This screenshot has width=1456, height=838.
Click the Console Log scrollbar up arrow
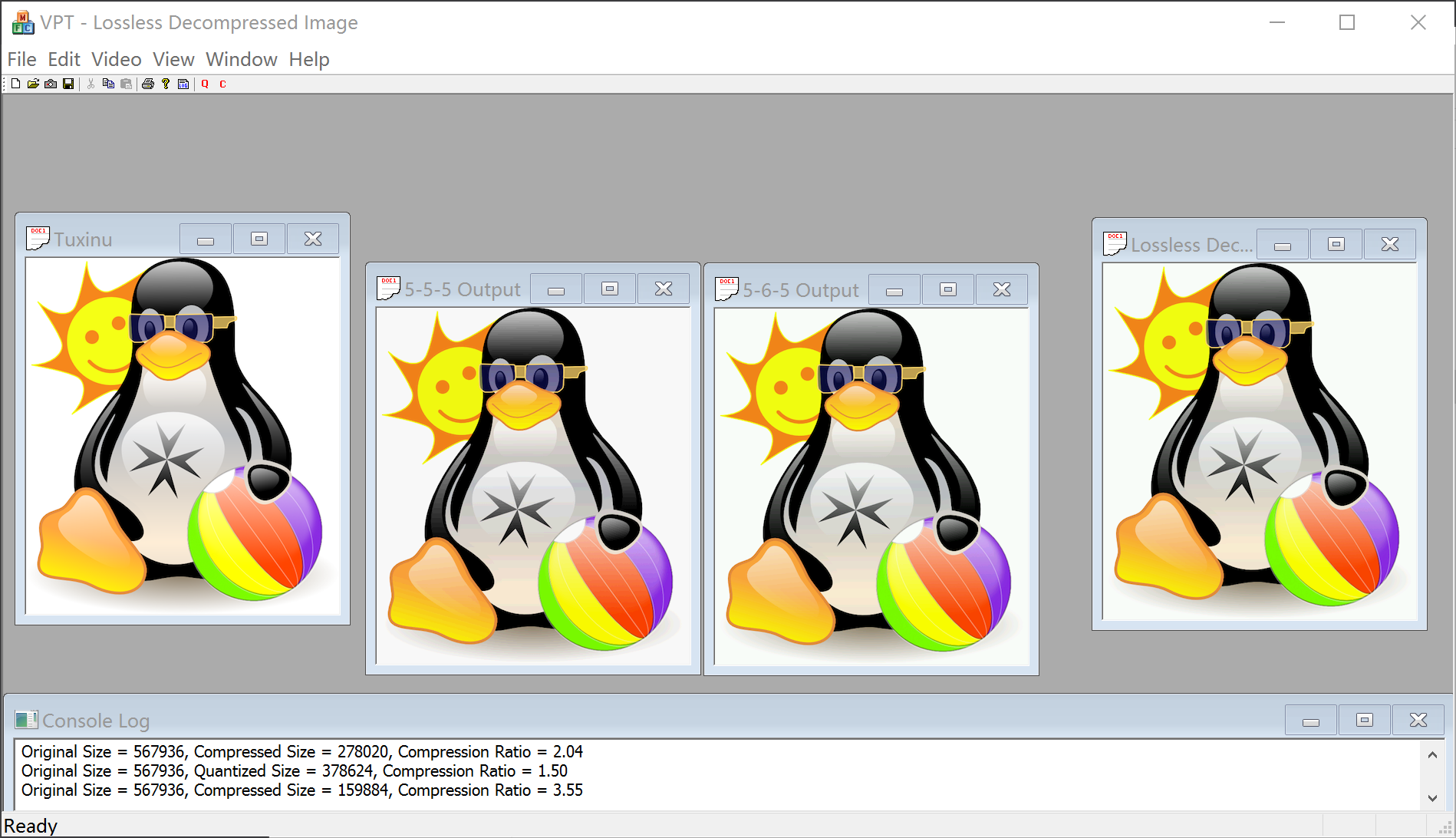click(1432, 754)
